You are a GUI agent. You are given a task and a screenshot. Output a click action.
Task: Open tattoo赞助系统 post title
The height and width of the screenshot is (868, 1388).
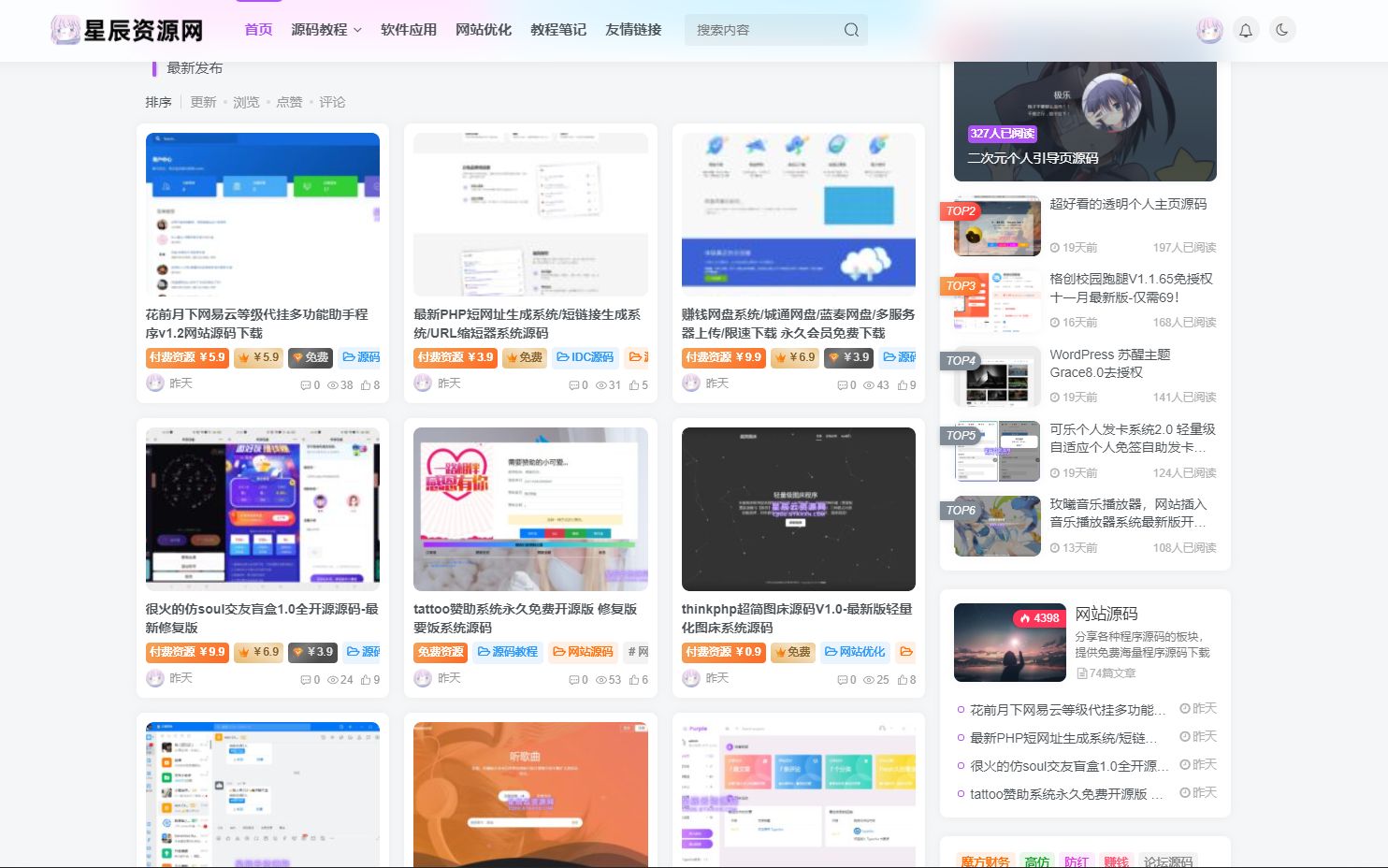(x=526, y=618)
